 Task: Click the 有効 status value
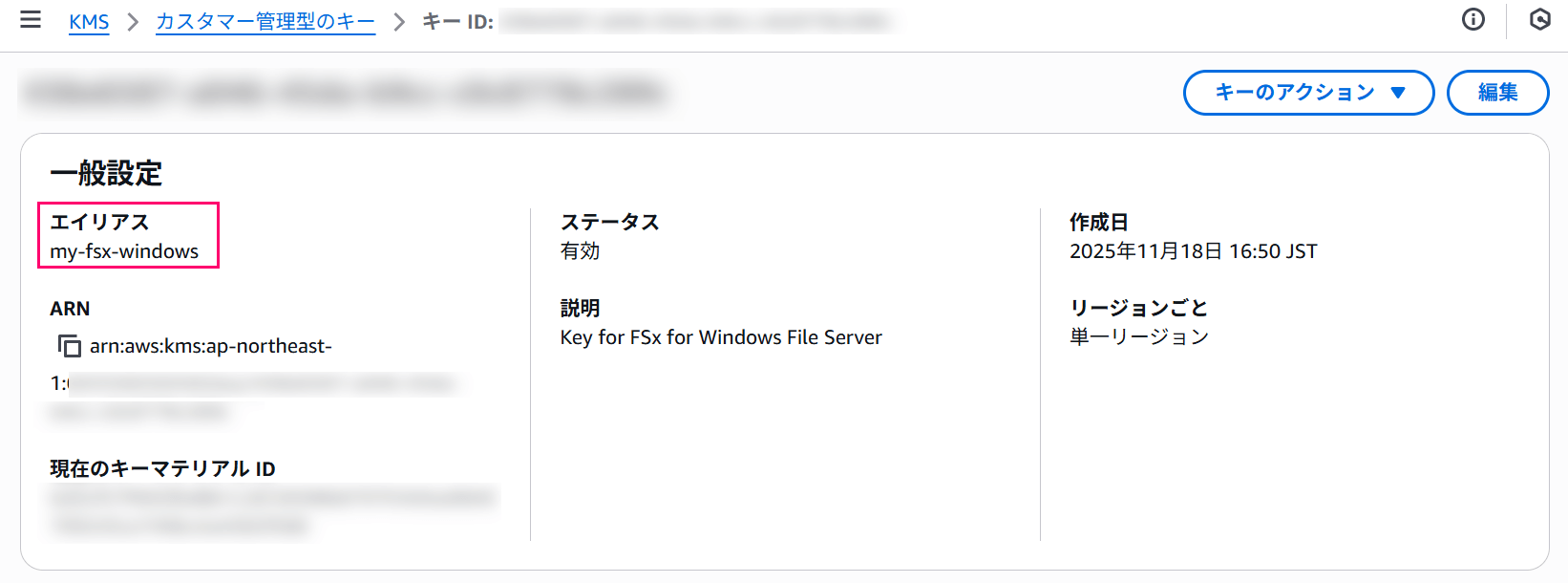pos(579,251)
